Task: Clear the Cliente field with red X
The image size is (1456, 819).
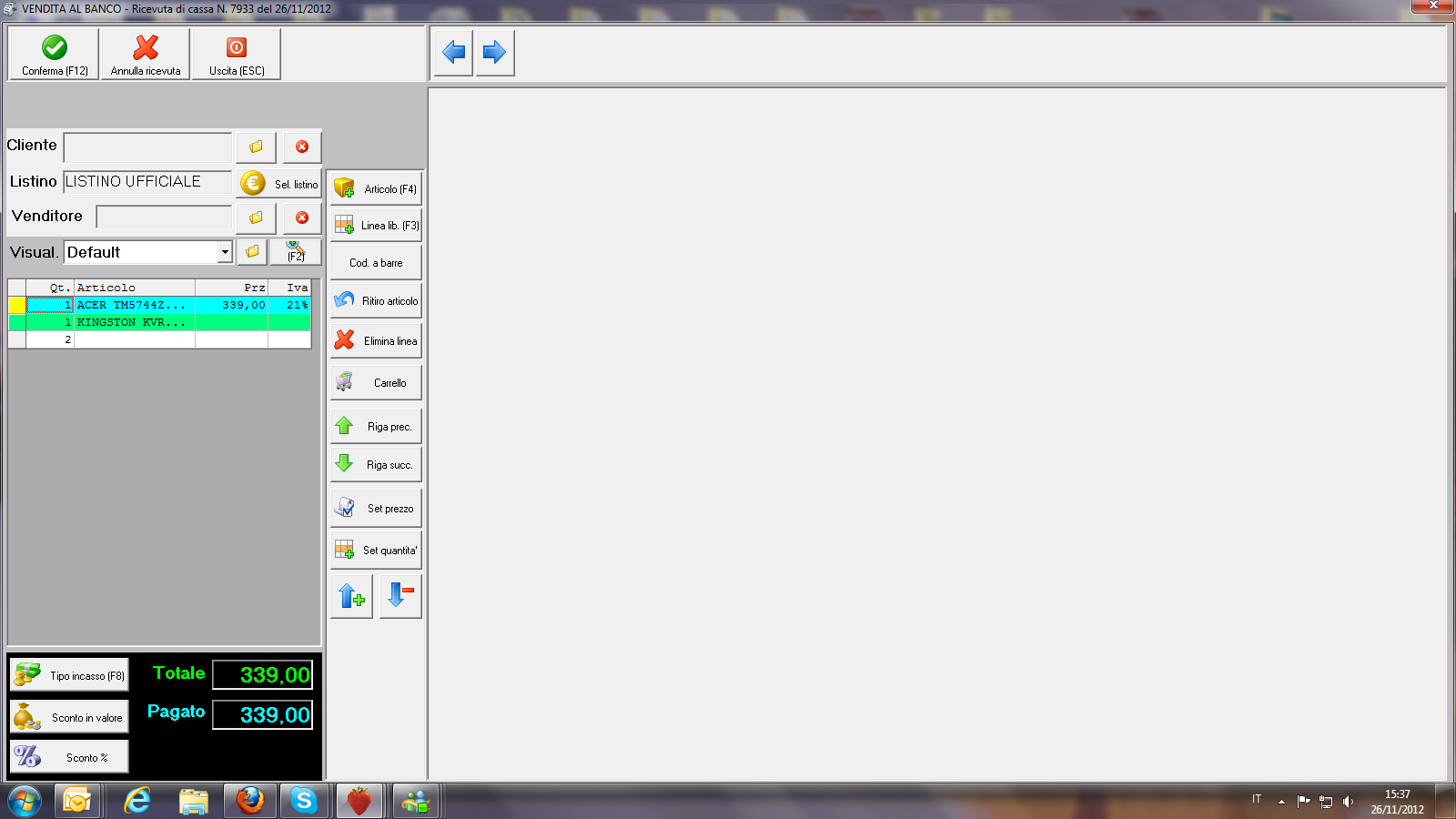Action: 302,147
